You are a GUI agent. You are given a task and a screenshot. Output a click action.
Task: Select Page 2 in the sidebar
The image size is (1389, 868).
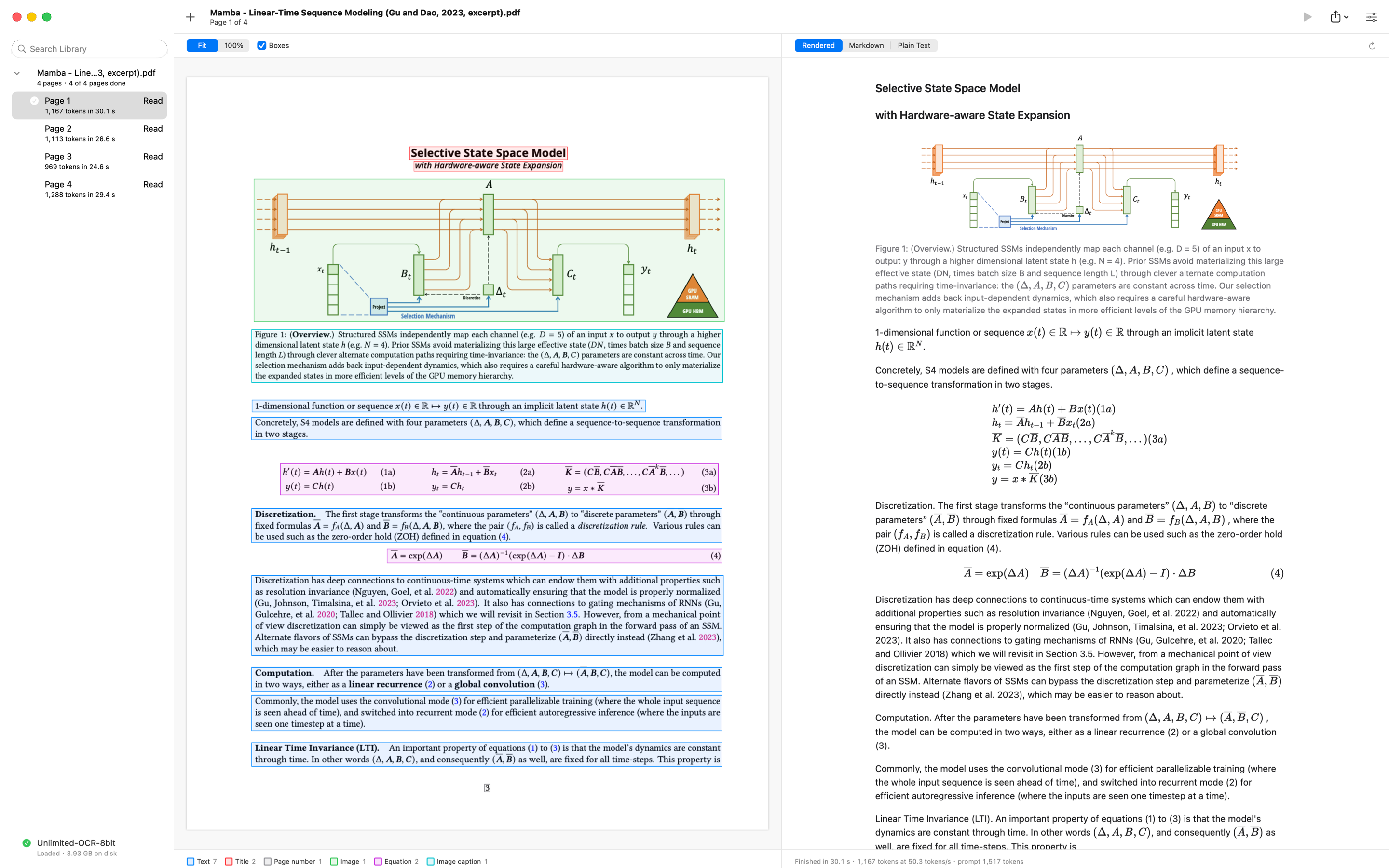(90, 133)
